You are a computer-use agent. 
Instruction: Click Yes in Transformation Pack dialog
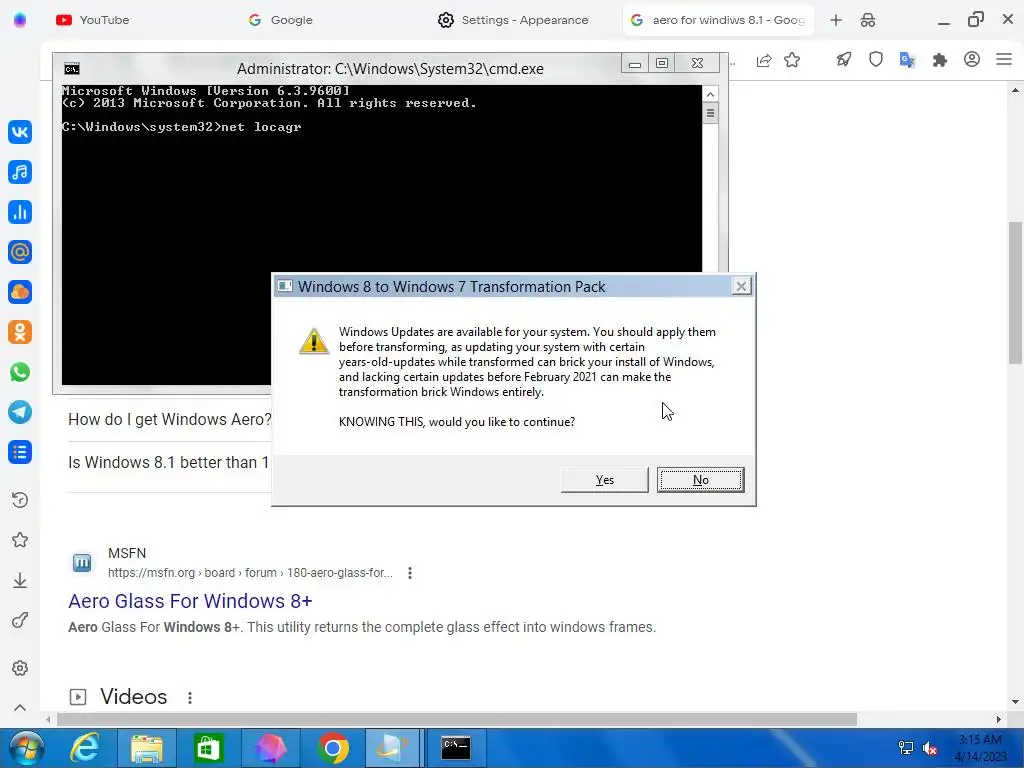pyautogui.click(x=605, y=480)
